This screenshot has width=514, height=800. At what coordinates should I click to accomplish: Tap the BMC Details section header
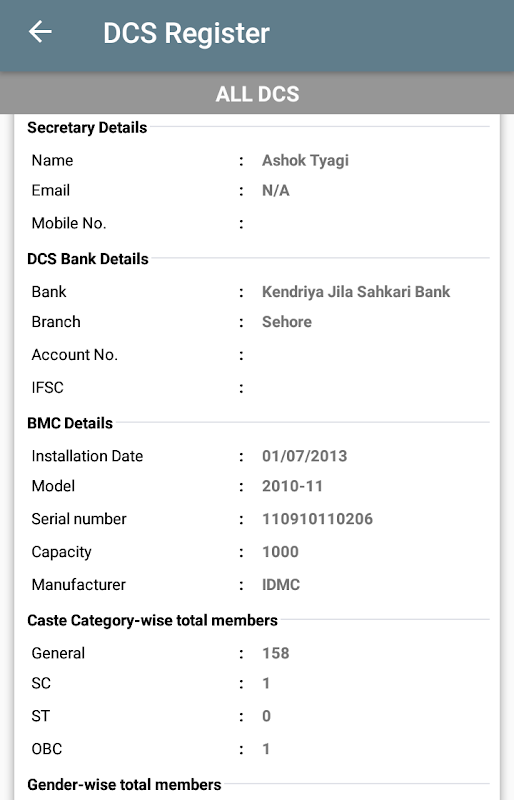coord(70,423)
